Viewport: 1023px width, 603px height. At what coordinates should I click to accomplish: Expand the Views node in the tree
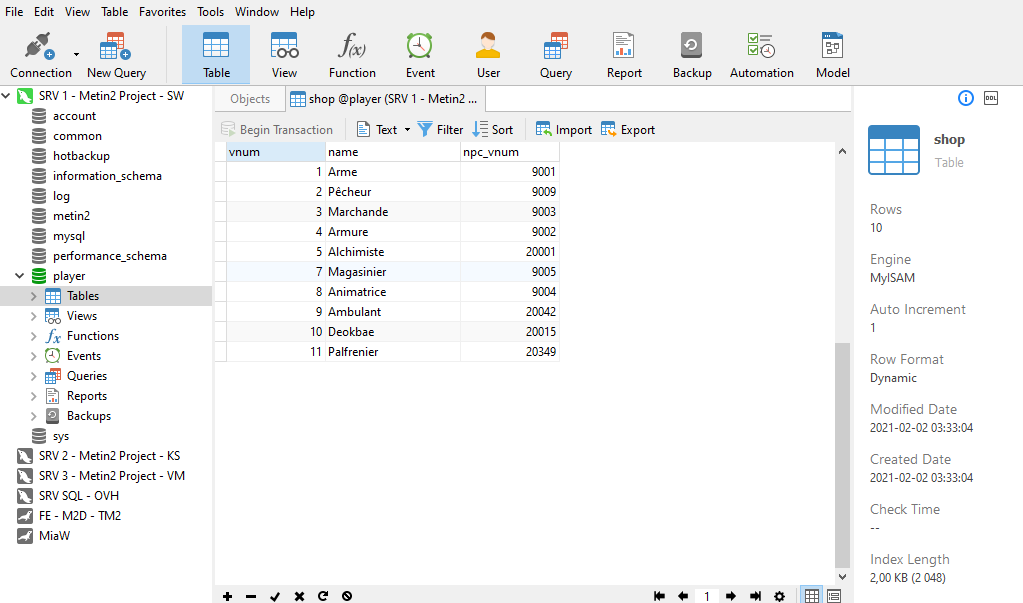pos(34,316)
